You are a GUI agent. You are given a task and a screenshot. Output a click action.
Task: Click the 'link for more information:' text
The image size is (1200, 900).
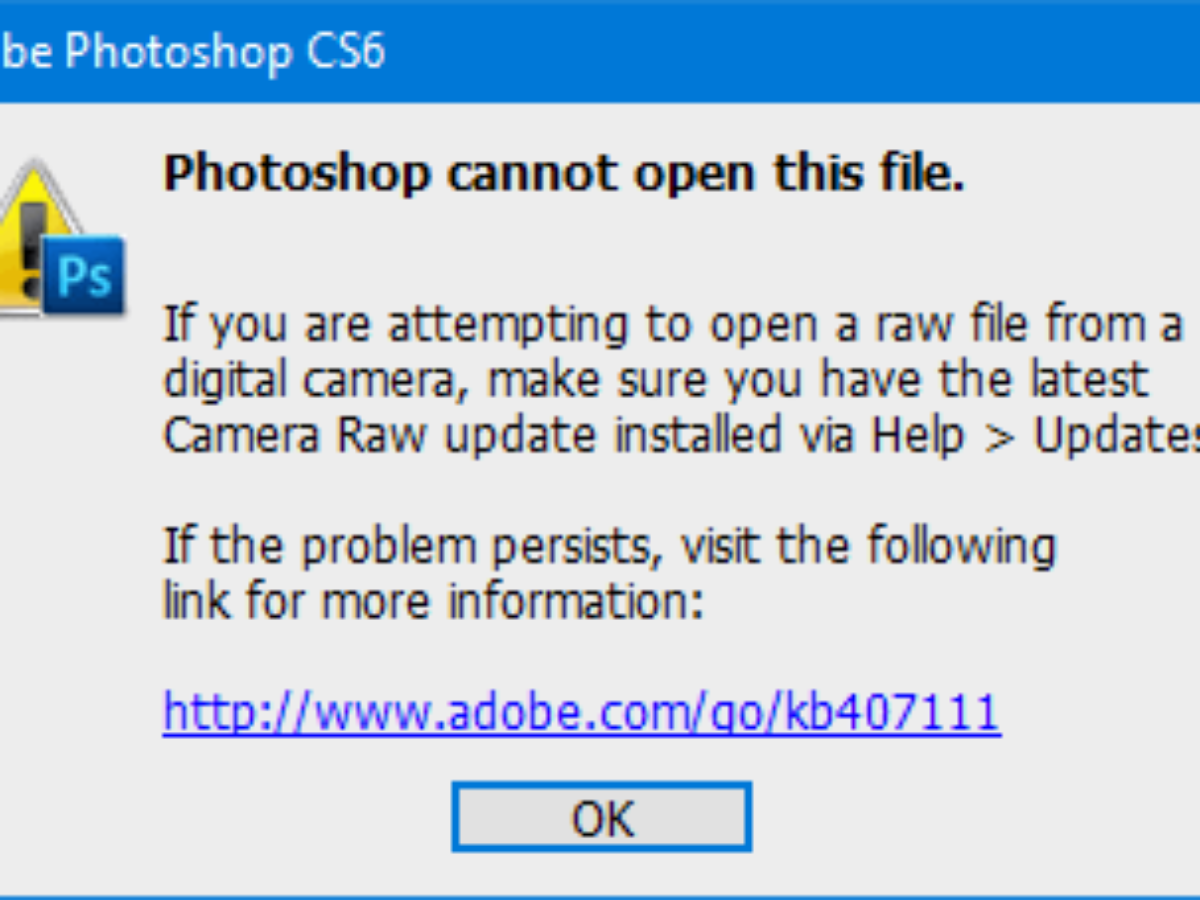click(x=433, y=602)
